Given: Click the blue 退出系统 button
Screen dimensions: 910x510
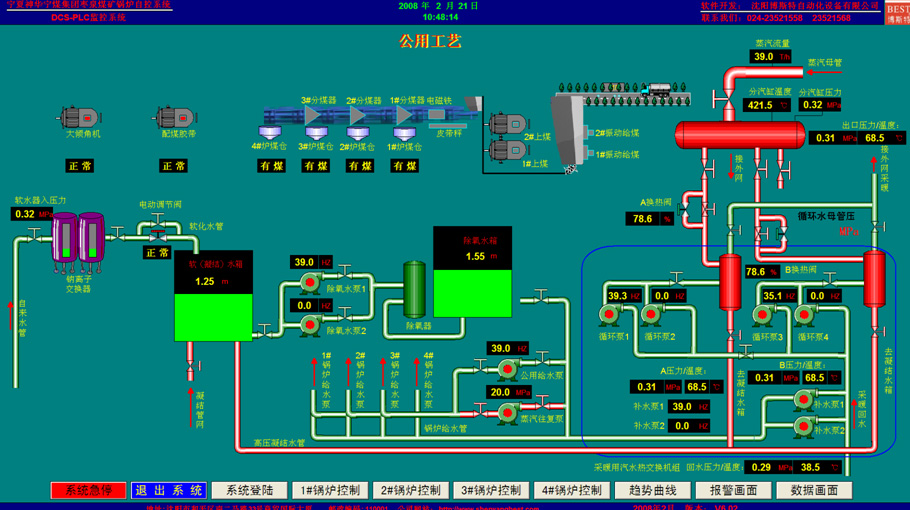Looking at the screenshot, I should [x=168, y=490].
